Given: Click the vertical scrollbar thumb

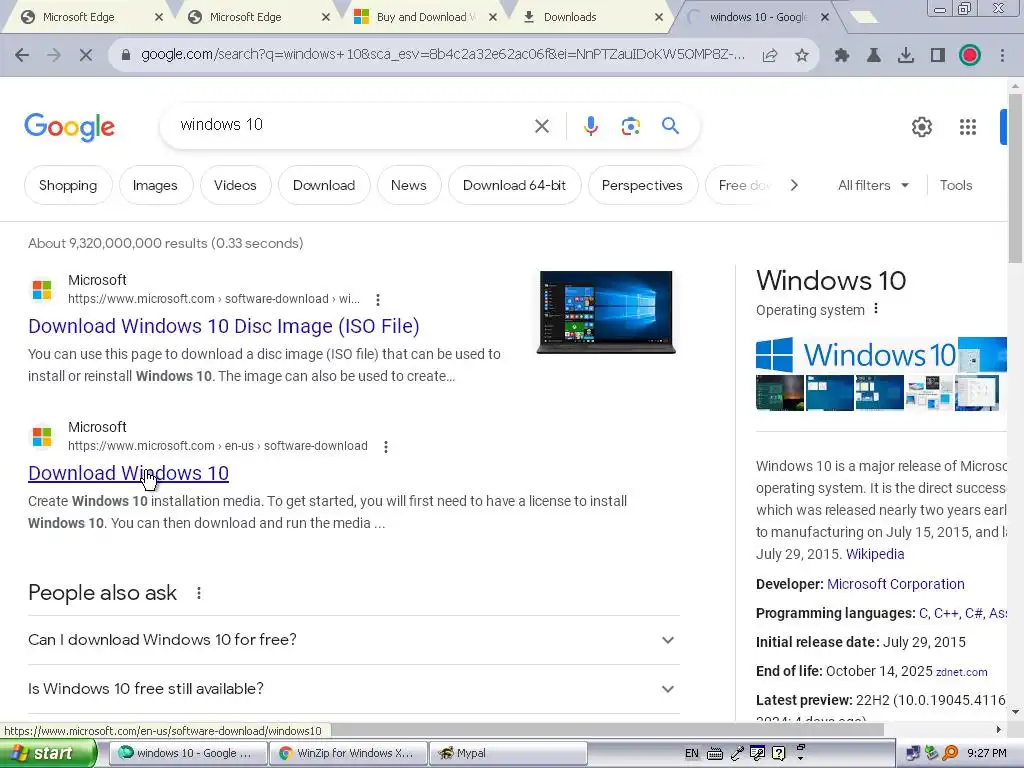Looking at the screenshot, I should 1015,178.
